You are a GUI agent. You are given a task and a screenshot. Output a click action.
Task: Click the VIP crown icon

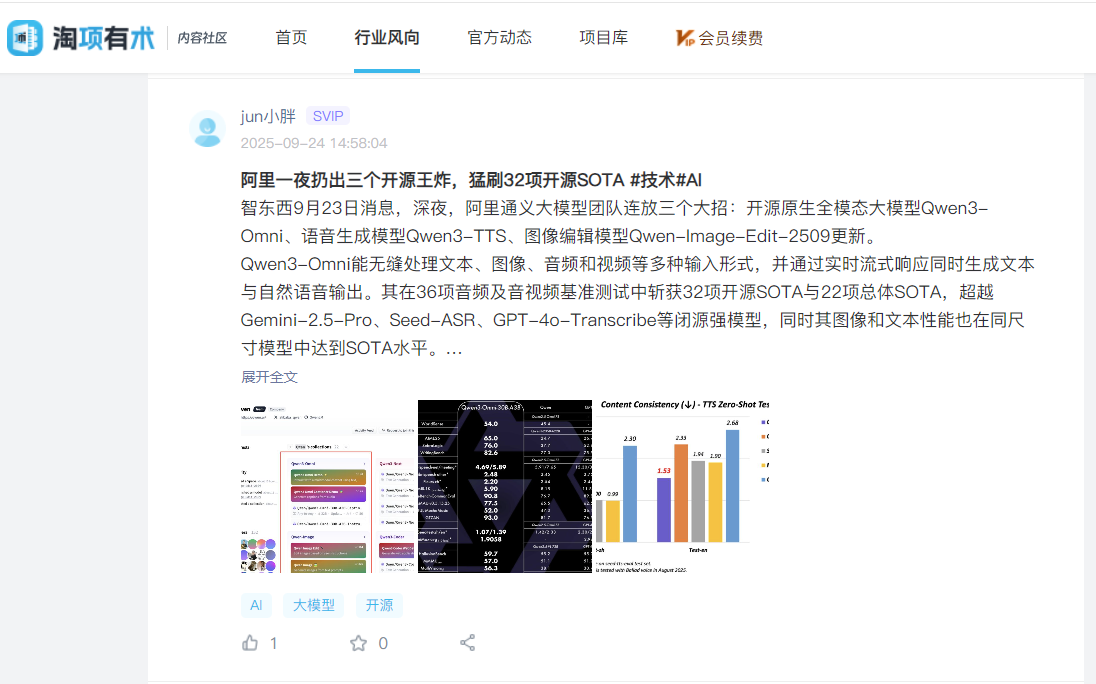685,38
